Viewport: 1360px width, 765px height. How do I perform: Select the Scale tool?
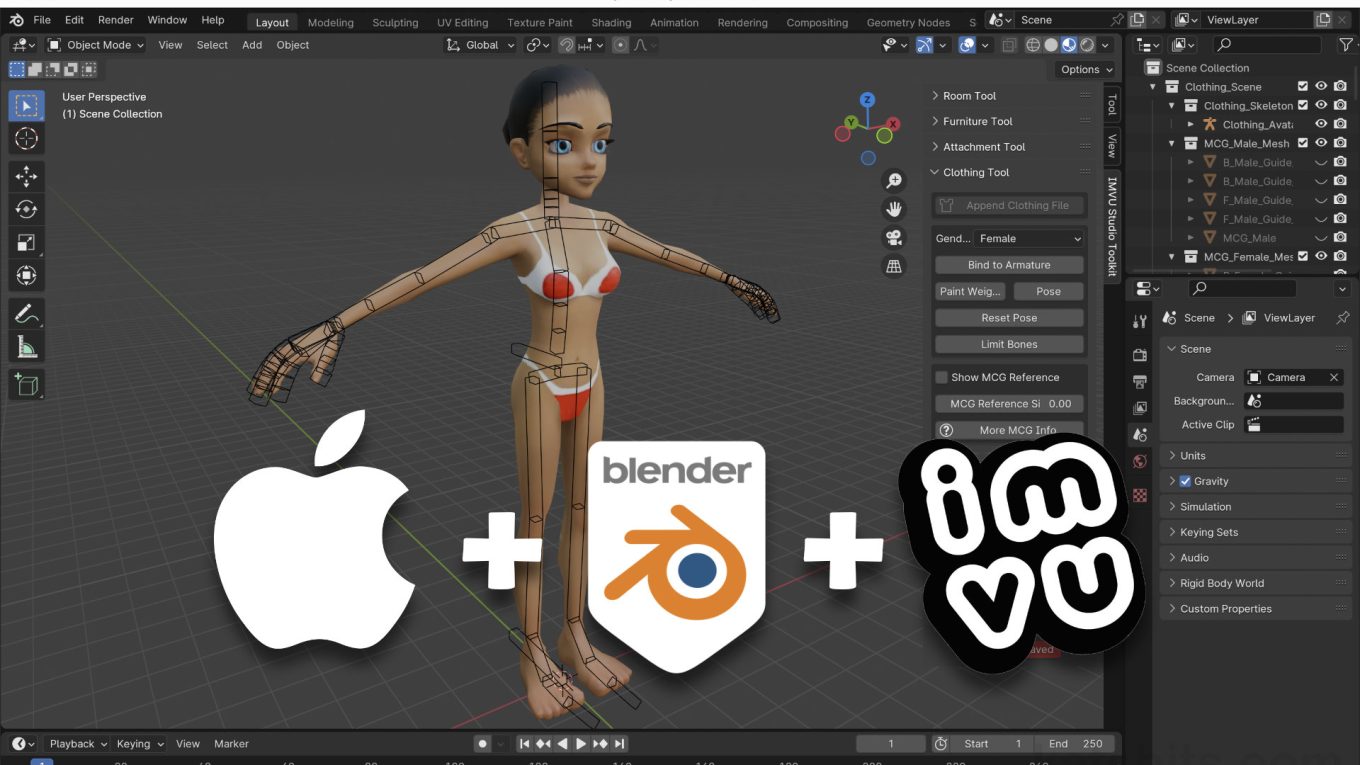27,242
